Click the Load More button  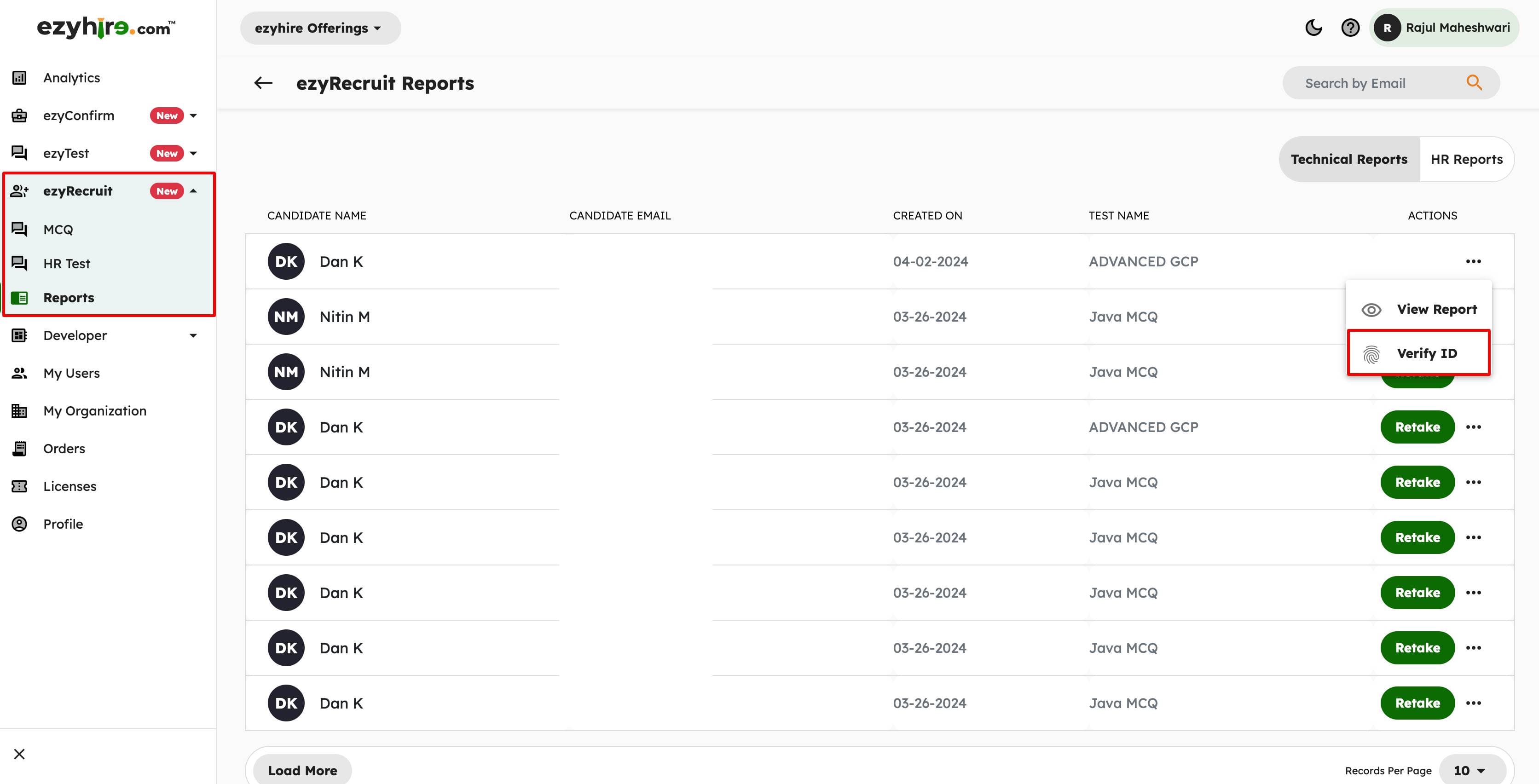click(302, 770)
